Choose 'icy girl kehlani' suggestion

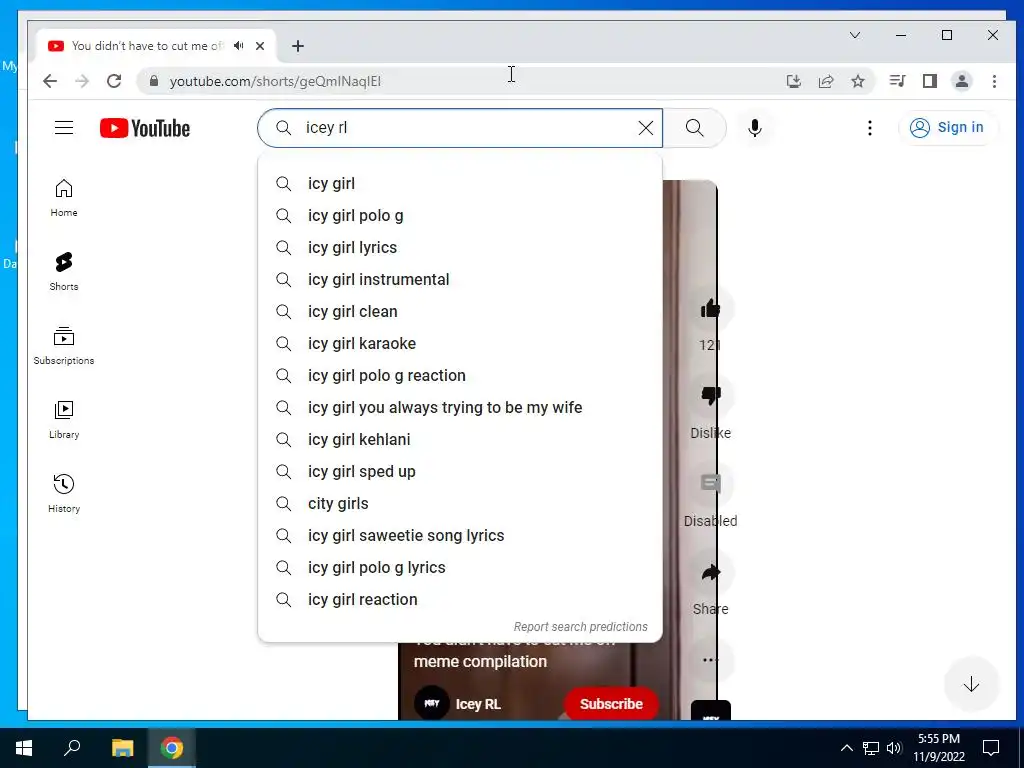coord(460,440)
